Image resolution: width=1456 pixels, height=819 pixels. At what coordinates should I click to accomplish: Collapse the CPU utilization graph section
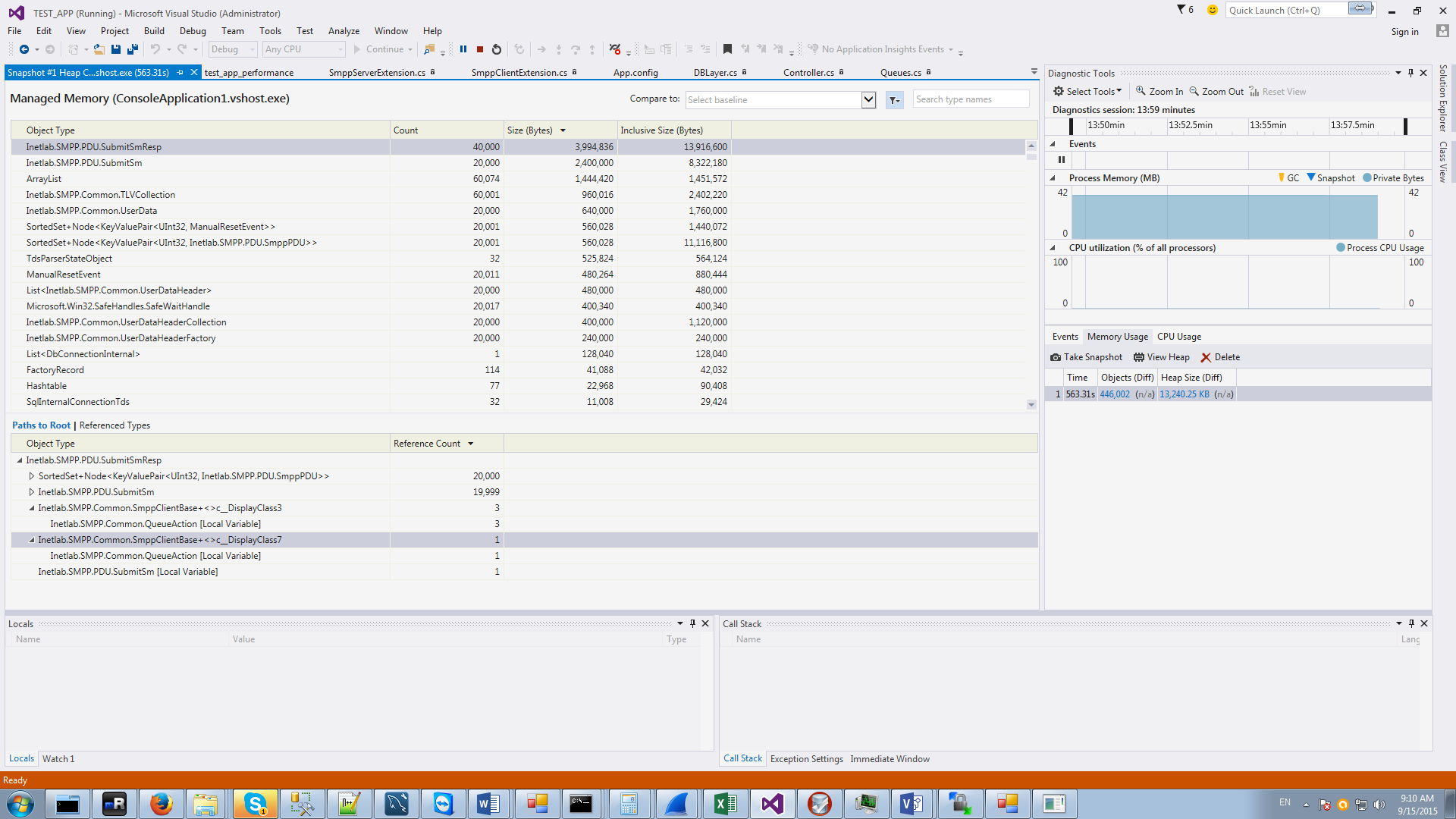1053,248
